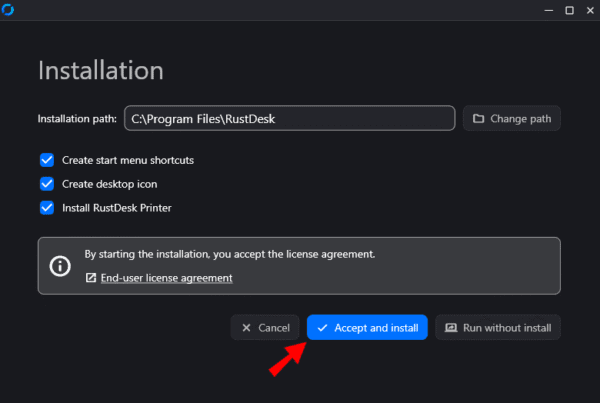The width and height of the screenshot is (600, 403).
Task: Click the X icon on the Cancel button
Action: click(246, 328)
